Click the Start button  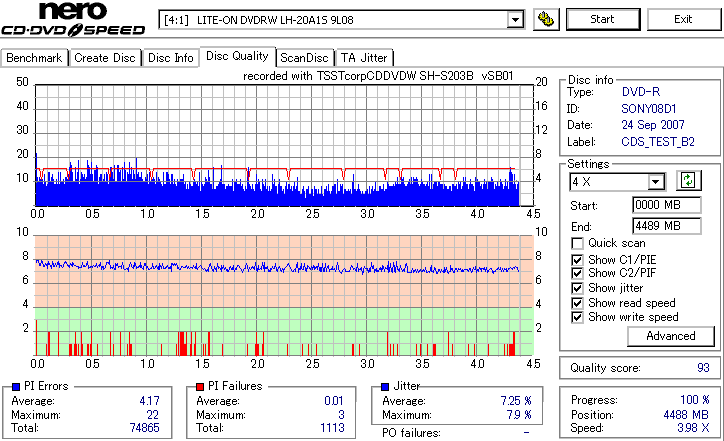[603, 19]
